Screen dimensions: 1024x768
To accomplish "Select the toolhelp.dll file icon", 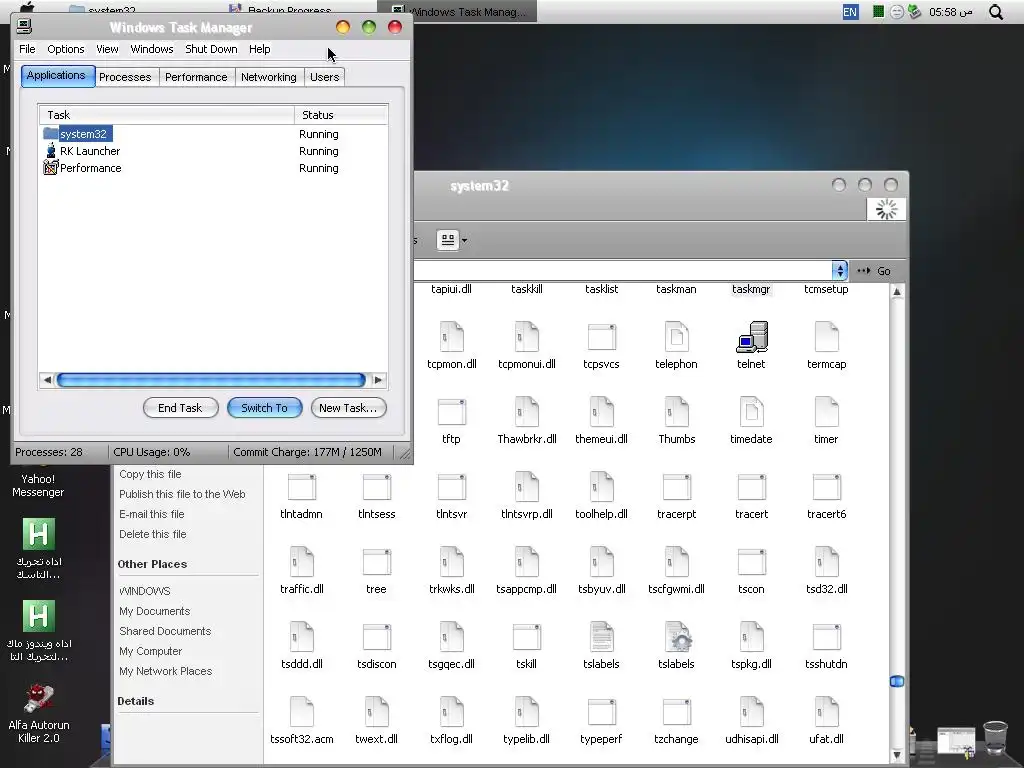I will click(x=601, y=487).
